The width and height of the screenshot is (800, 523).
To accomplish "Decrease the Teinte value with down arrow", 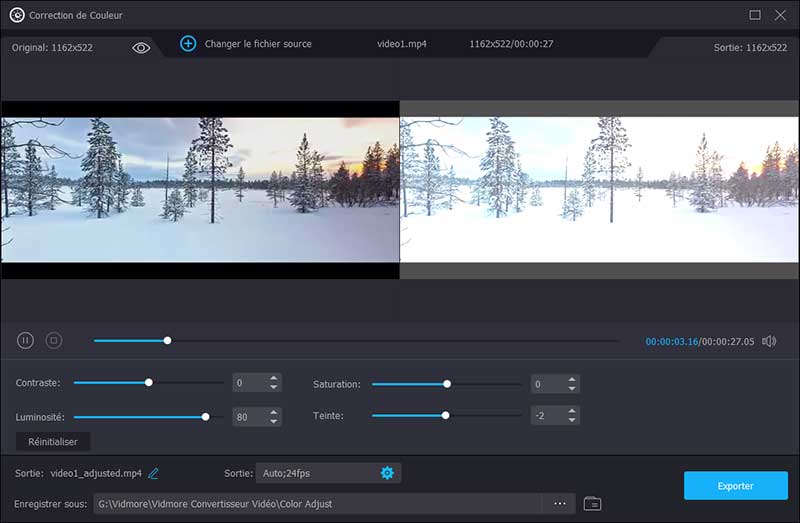I will [x=571, y=420].
